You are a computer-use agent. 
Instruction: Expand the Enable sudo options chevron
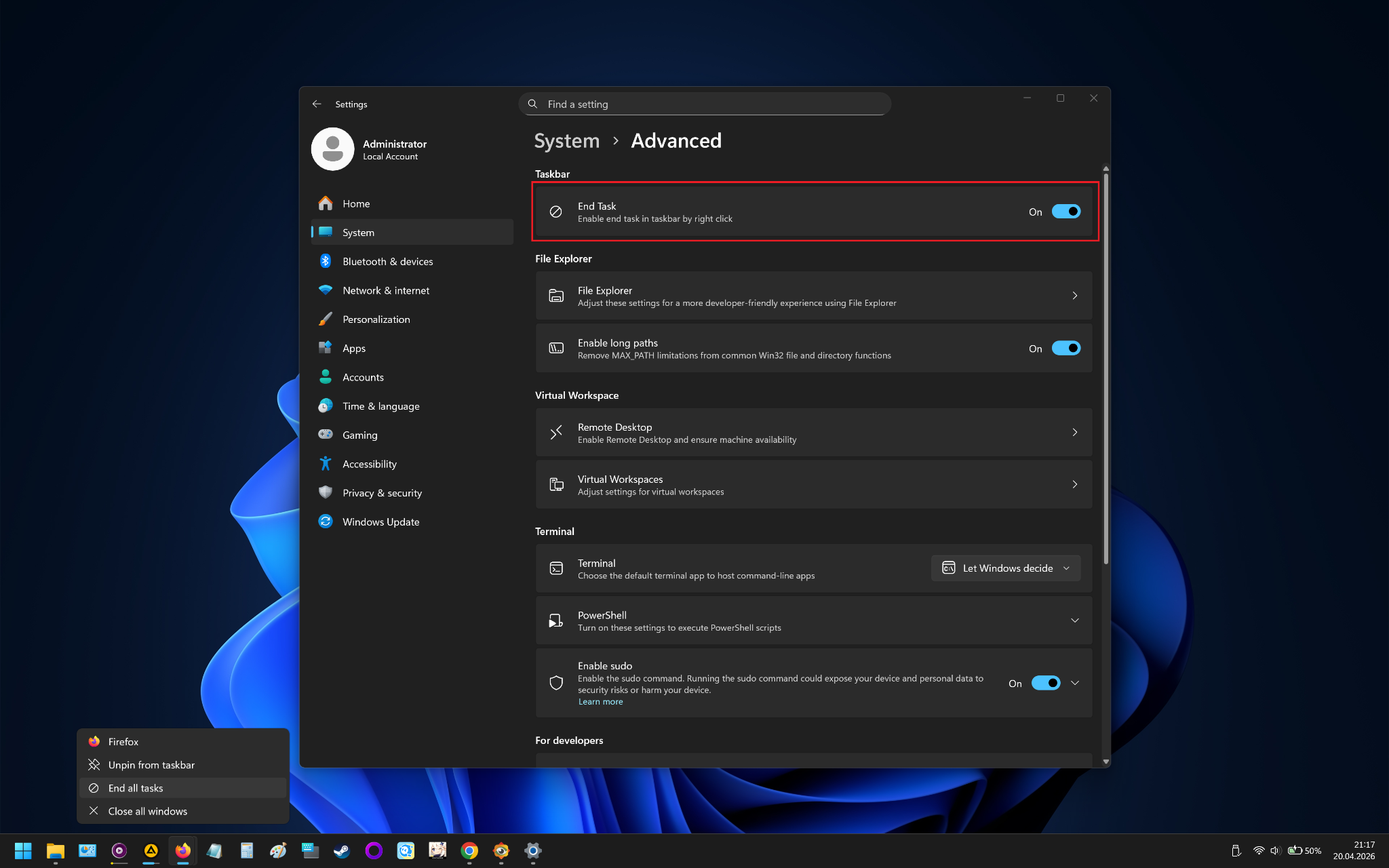(x=1075, y=683)
